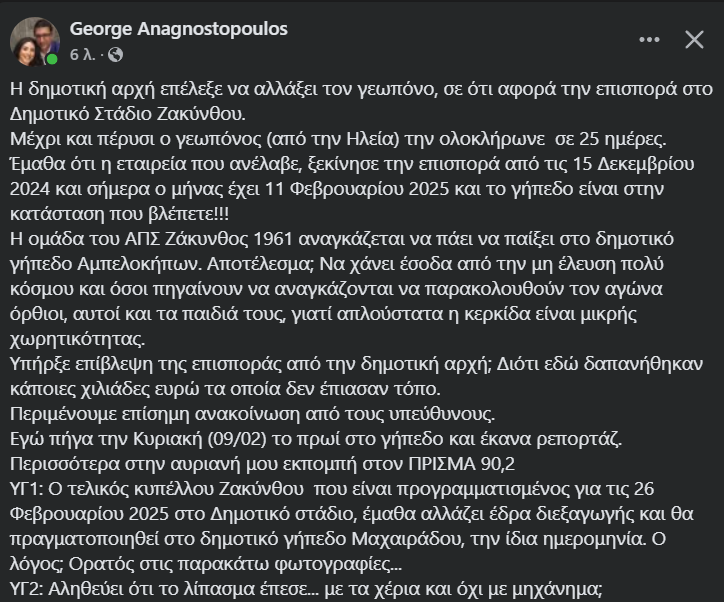The width and height of the screenshot is (724, 602).
Task: Open the post timestamp '6 λ.'
Action: (83, 55)
